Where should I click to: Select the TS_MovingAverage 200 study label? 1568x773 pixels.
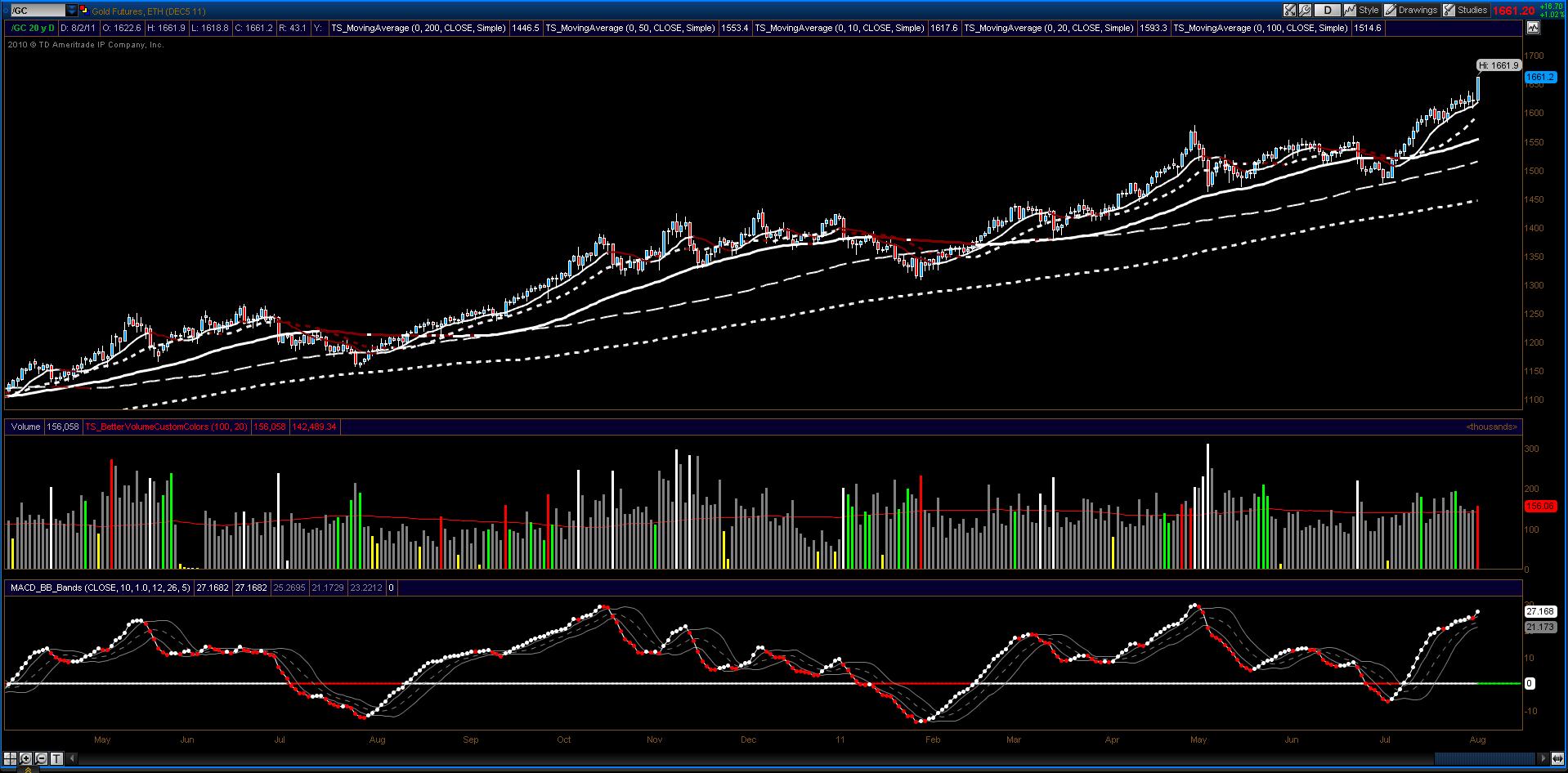[419, 28]
